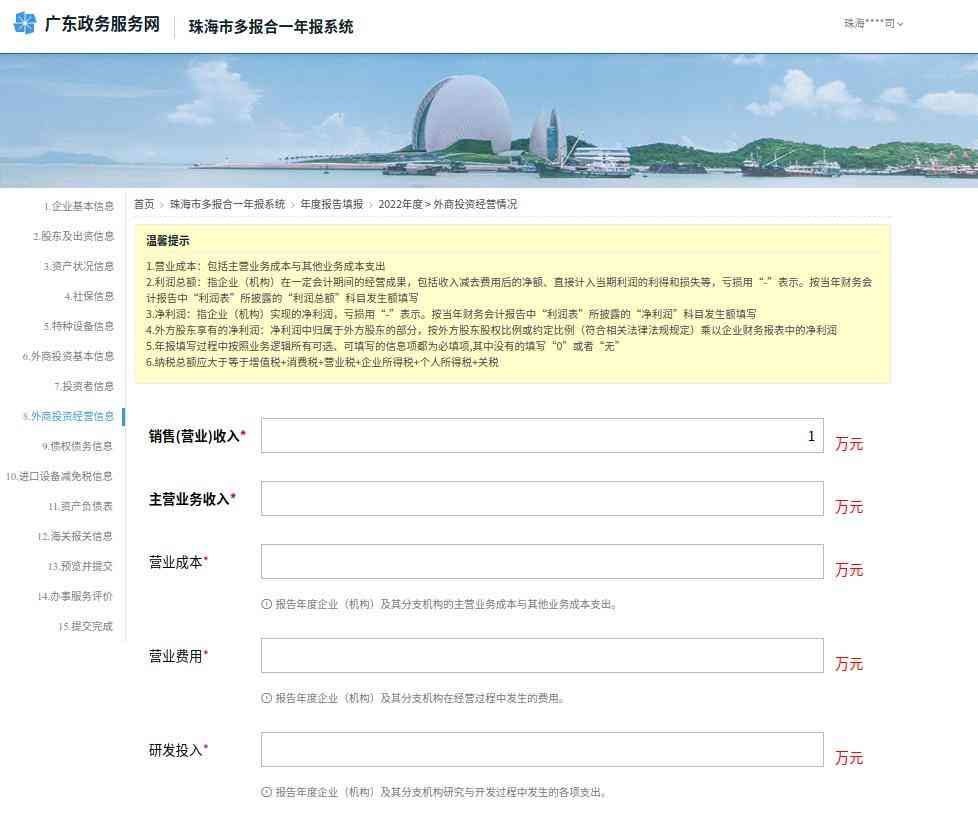Navigate to 3.资产状况信息 section
Image resolution: width=978 pixels, height=826 pixels.
click(78, 267)
